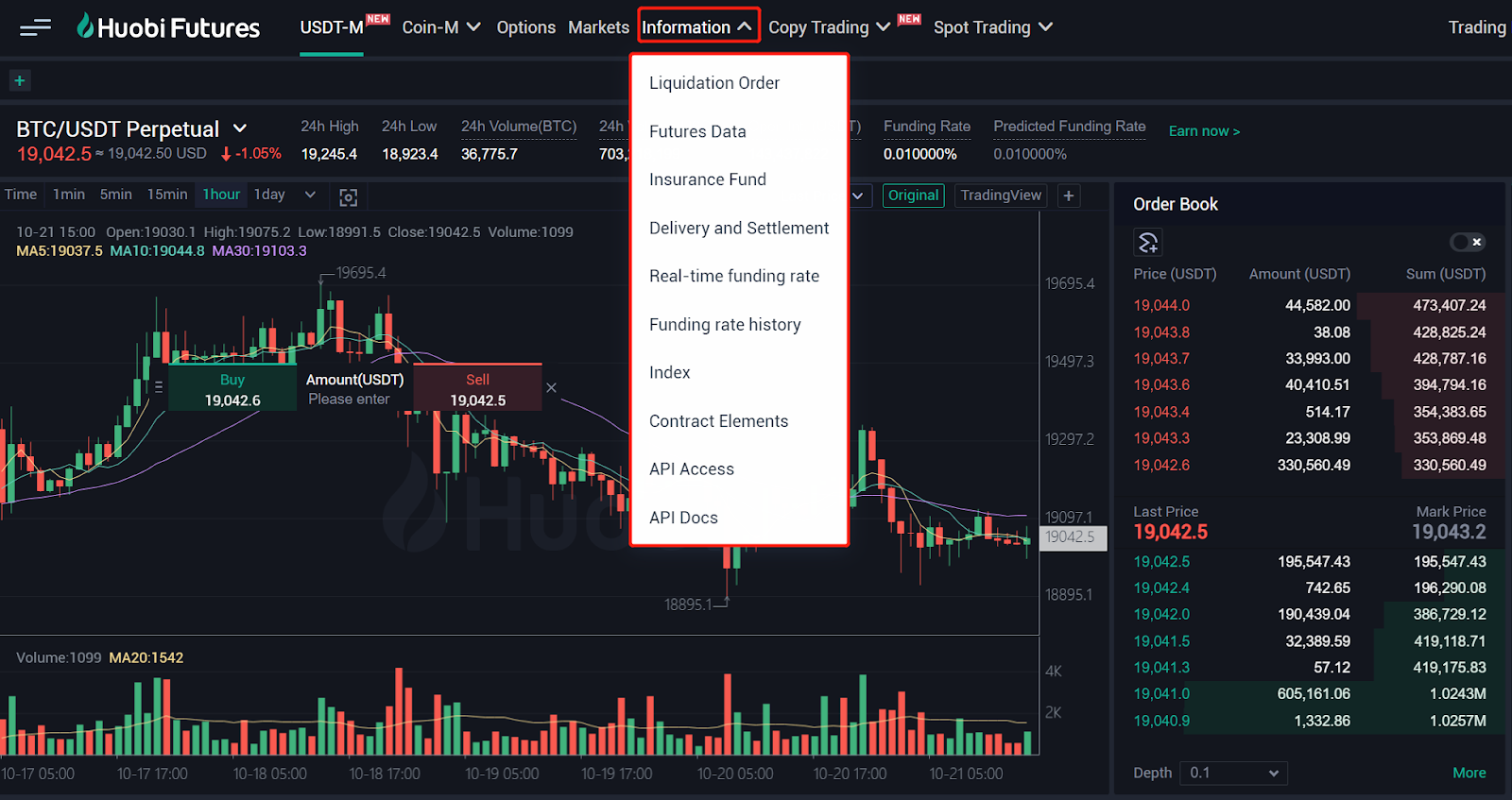1512x800 pixels.
Task: Click the MA5 indicator label
Action: pyautogui.click(x=60, y=251)
